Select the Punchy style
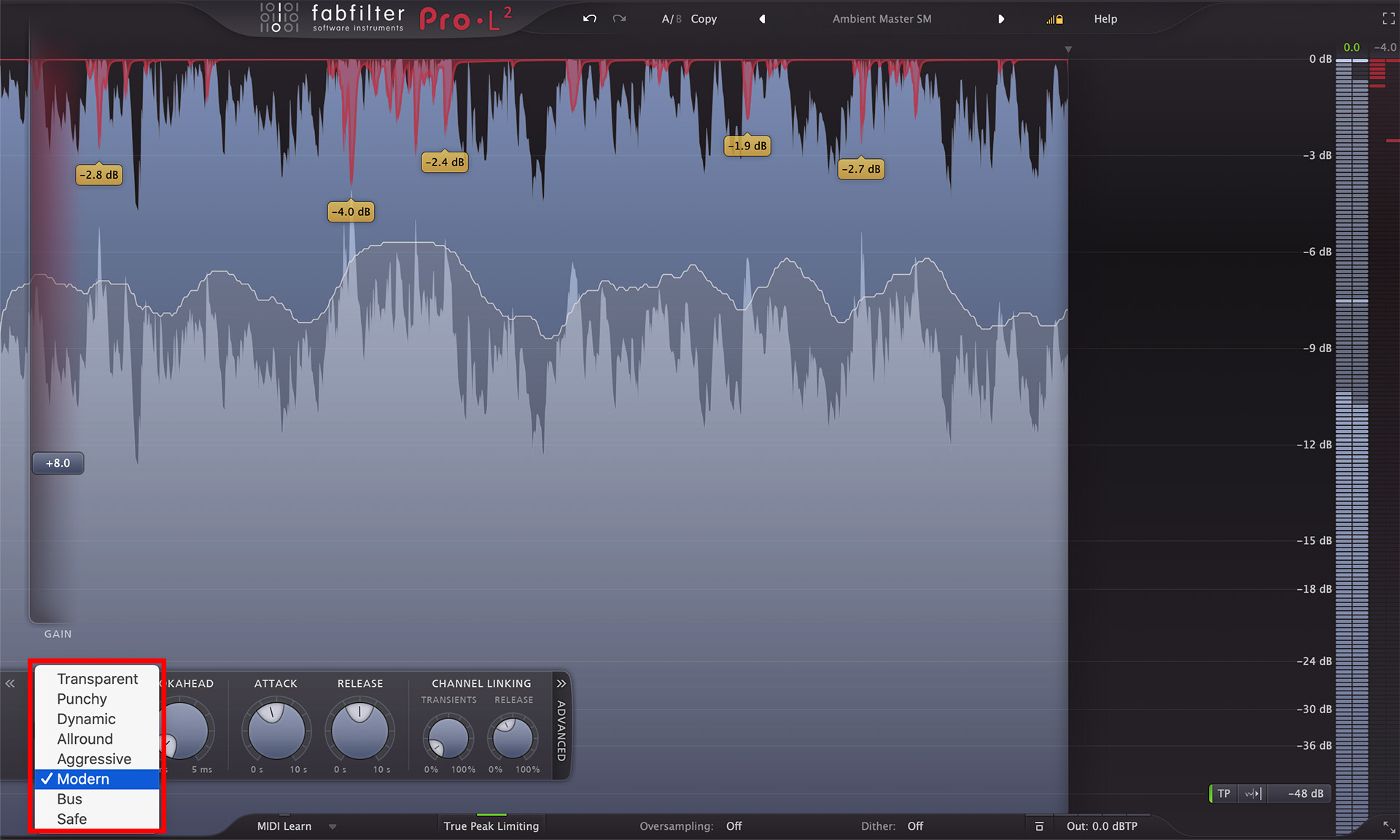Screen dimensions: 1400x840 coord(97,699)
